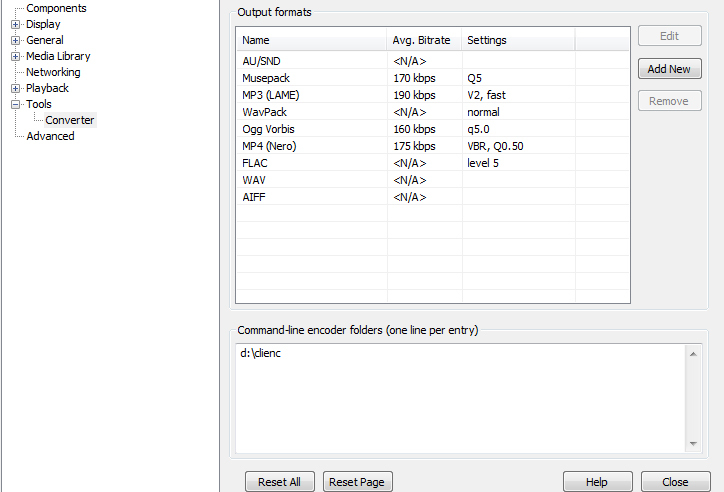The height and width of the screenshot is (492, 724).
Task: Click inside the encoder folders text box
Action: click(x=461, y=398)
